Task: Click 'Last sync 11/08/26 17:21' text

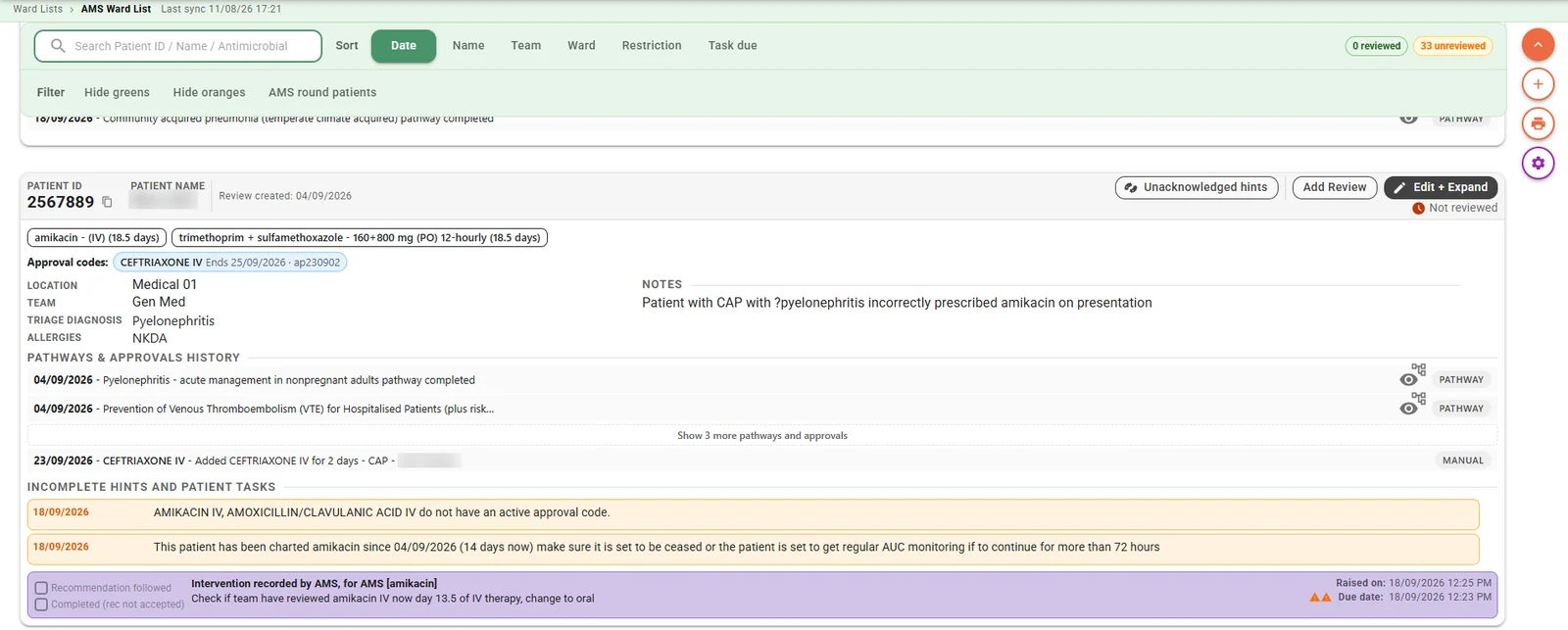Action: pyautogui.click(x=220, y=9)
